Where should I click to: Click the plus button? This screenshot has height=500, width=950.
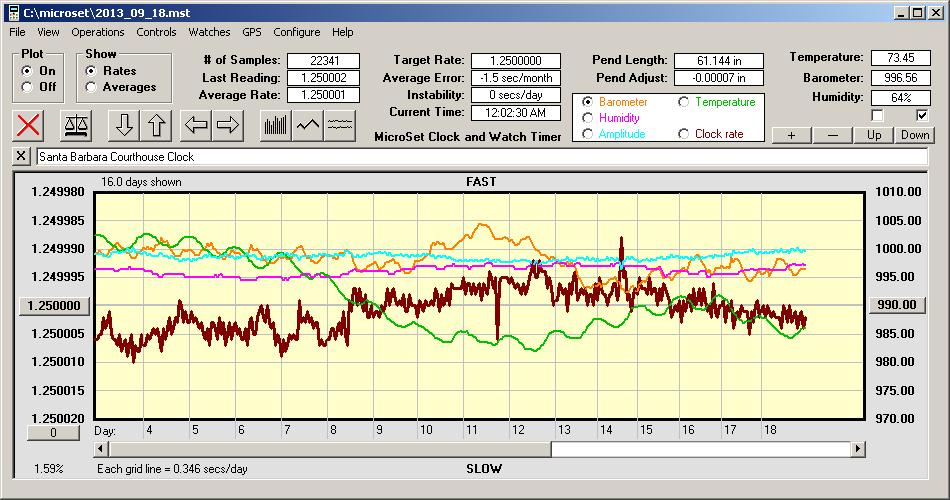pyautogui.click(x=791, y=135)
